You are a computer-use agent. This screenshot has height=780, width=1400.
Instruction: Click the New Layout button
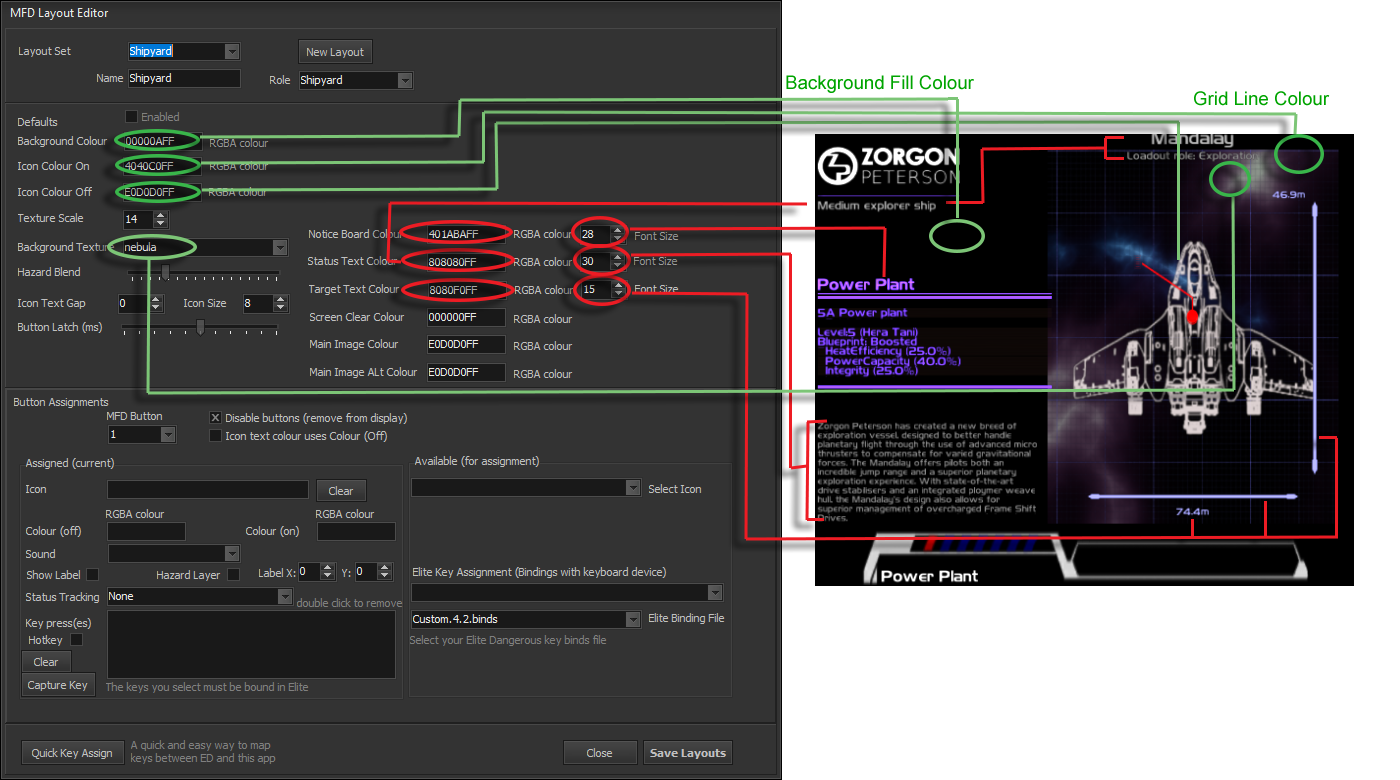(335, 52)
